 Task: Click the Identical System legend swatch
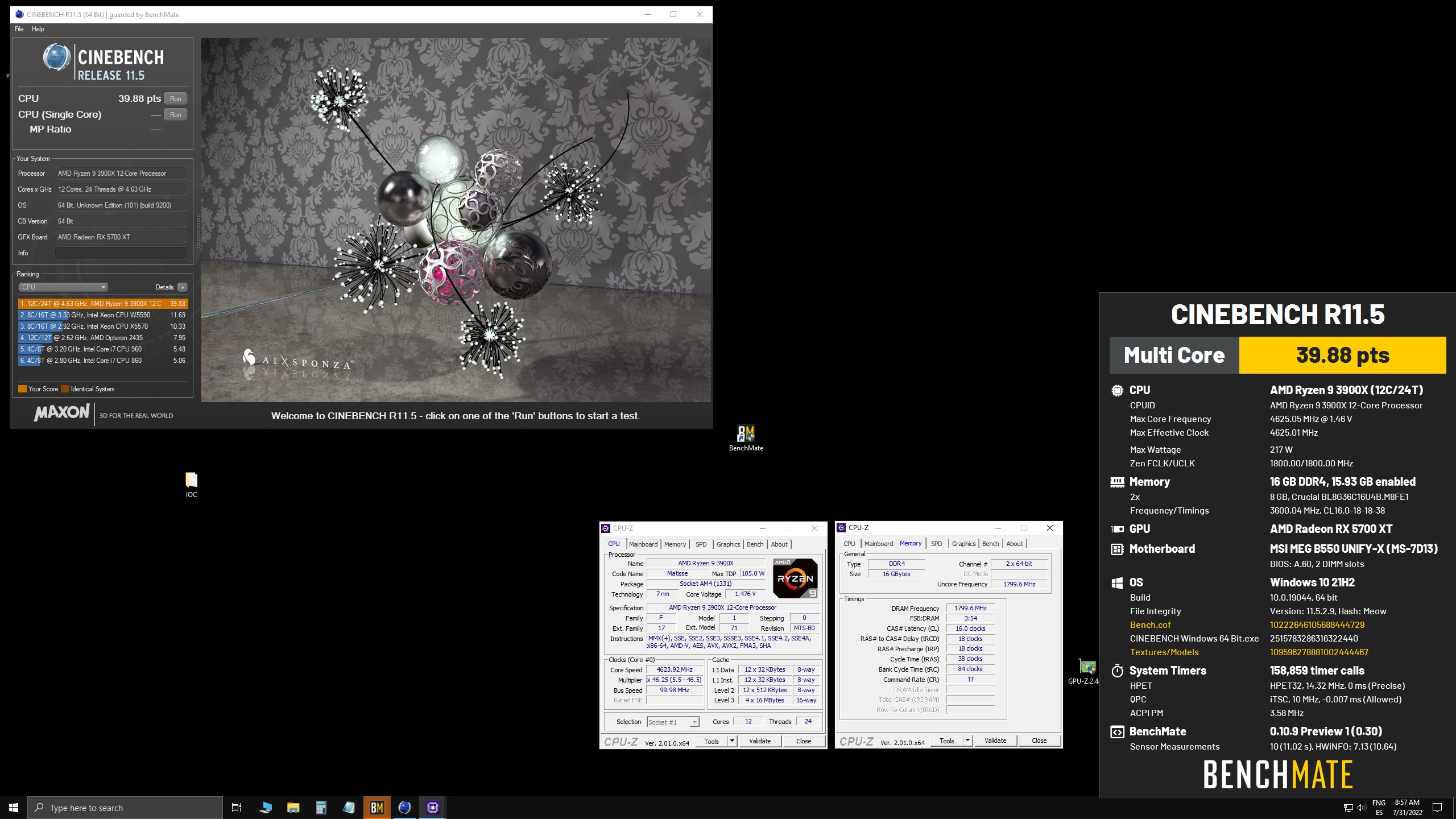pyautogui.click(x=65, y=389)
